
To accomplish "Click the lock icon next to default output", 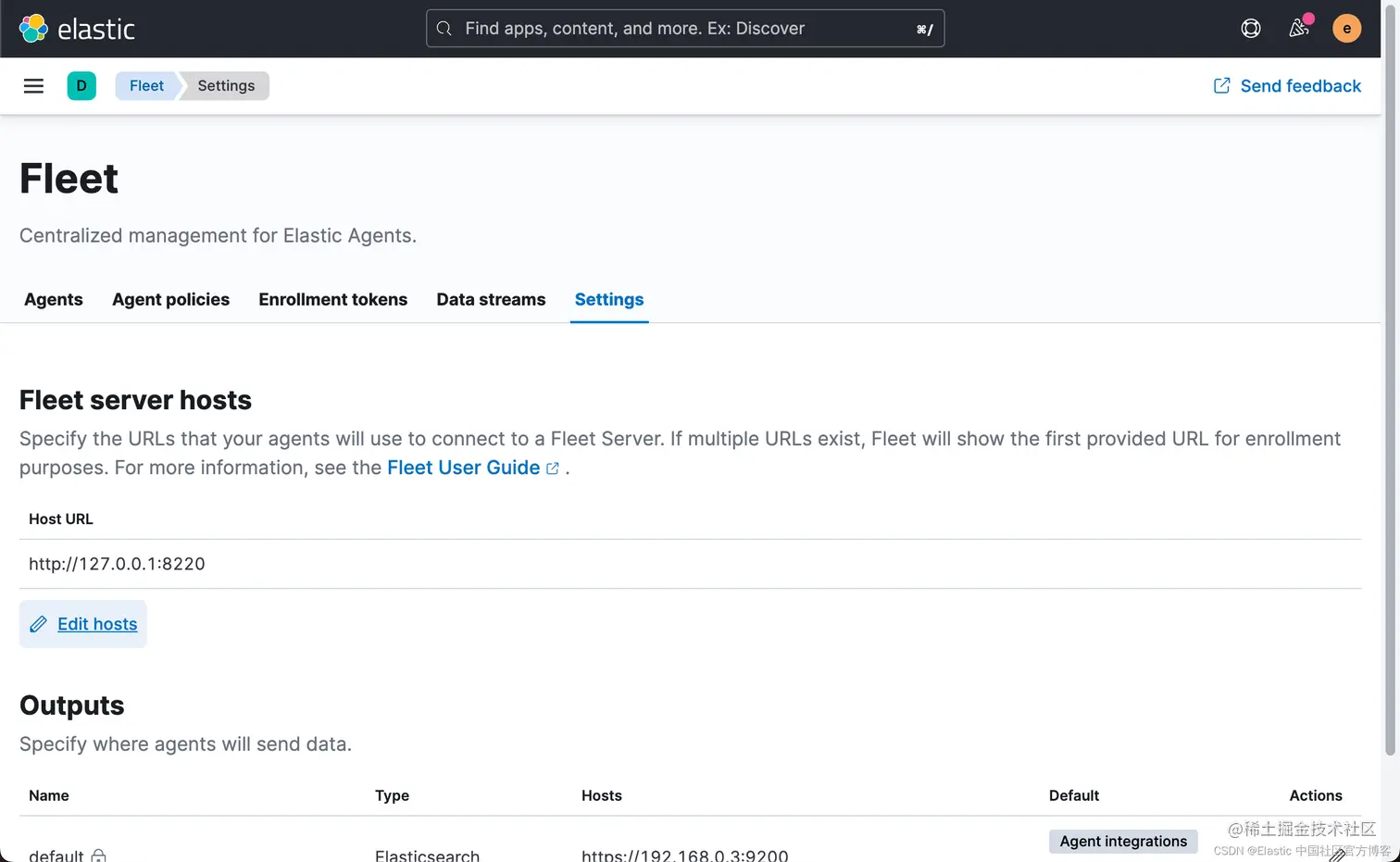I will pyautogui.click(x=99, y=856).
